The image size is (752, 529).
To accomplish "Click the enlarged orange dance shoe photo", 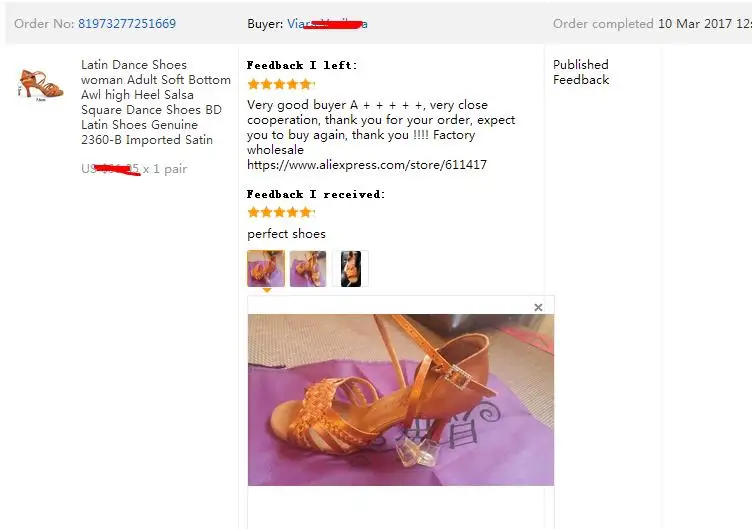I will [x=401, y=400].
